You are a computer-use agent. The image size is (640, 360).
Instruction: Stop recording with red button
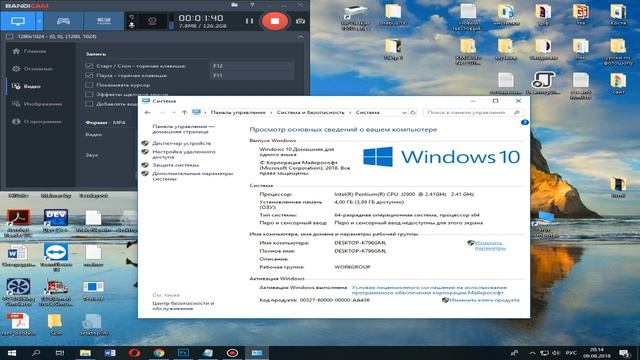275,21
